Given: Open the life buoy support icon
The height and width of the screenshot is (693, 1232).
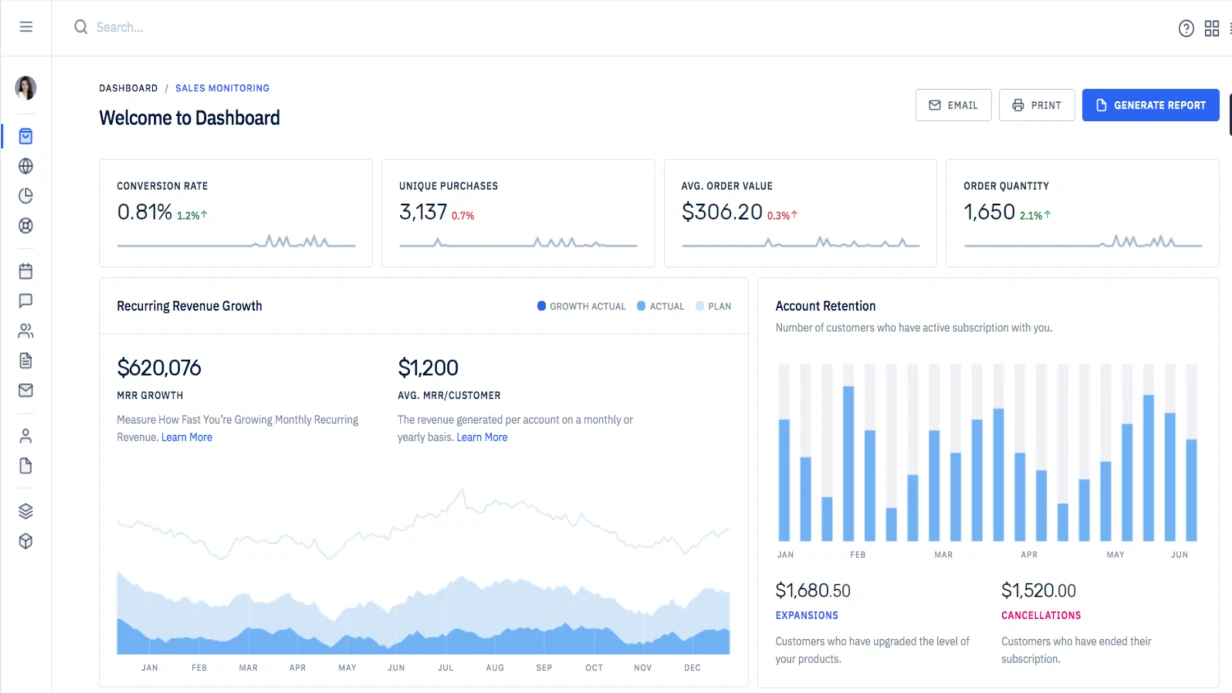Looking at the screenshot, I should [x=26, y=226].
